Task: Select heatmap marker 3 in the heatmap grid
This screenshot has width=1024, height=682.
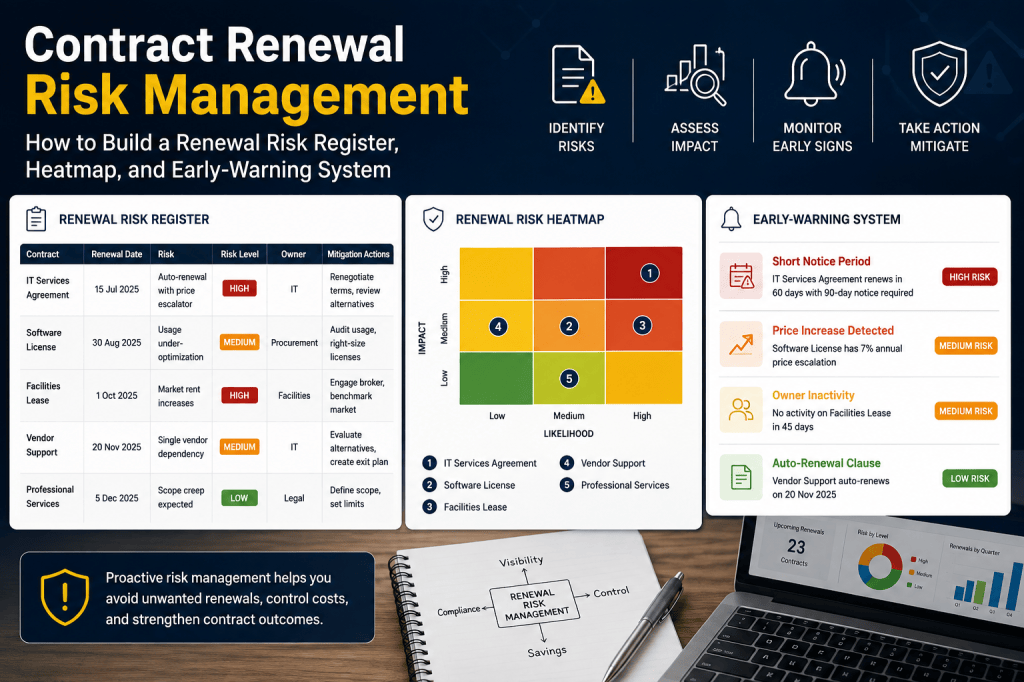Action: click(642, 325)
